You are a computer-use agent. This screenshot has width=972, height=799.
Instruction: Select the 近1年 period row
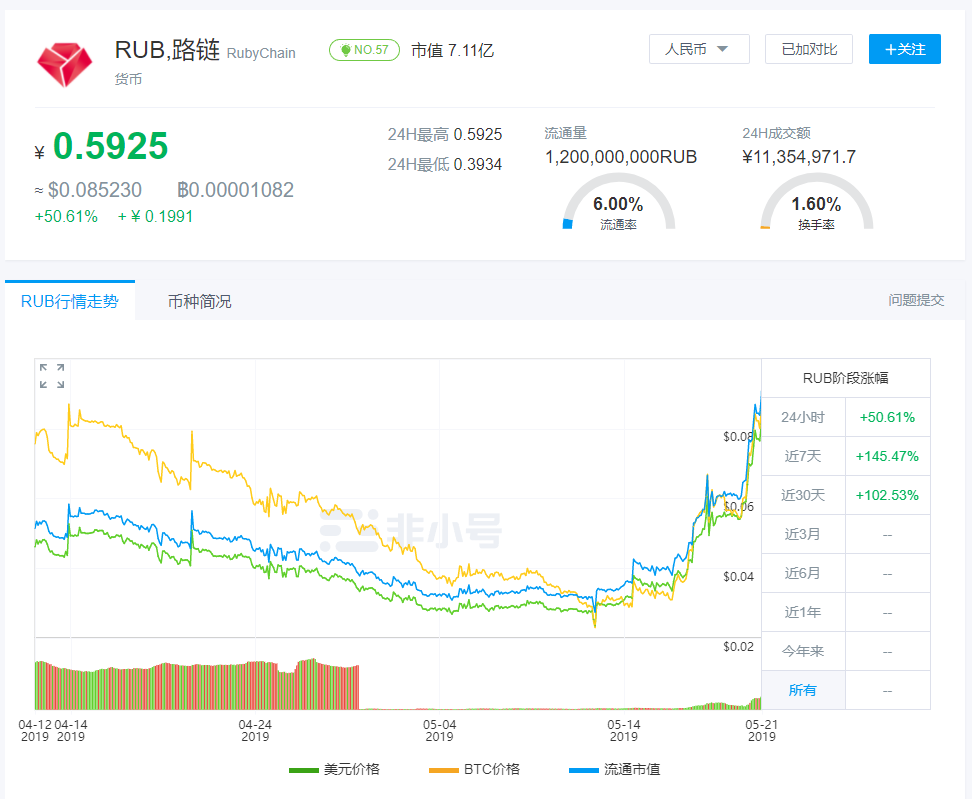[846, 612]
